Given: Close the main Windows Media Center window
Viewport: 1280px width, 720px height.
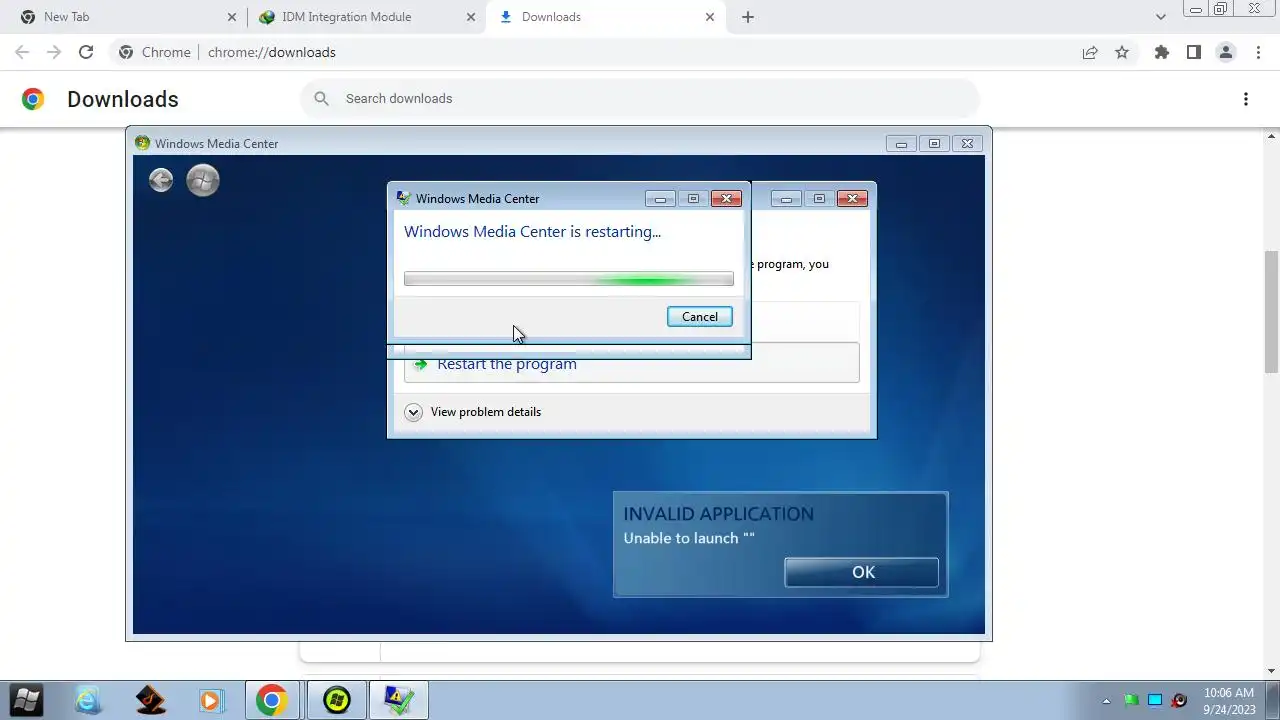Looking at the screenshot, I should (x=967, y=144).
